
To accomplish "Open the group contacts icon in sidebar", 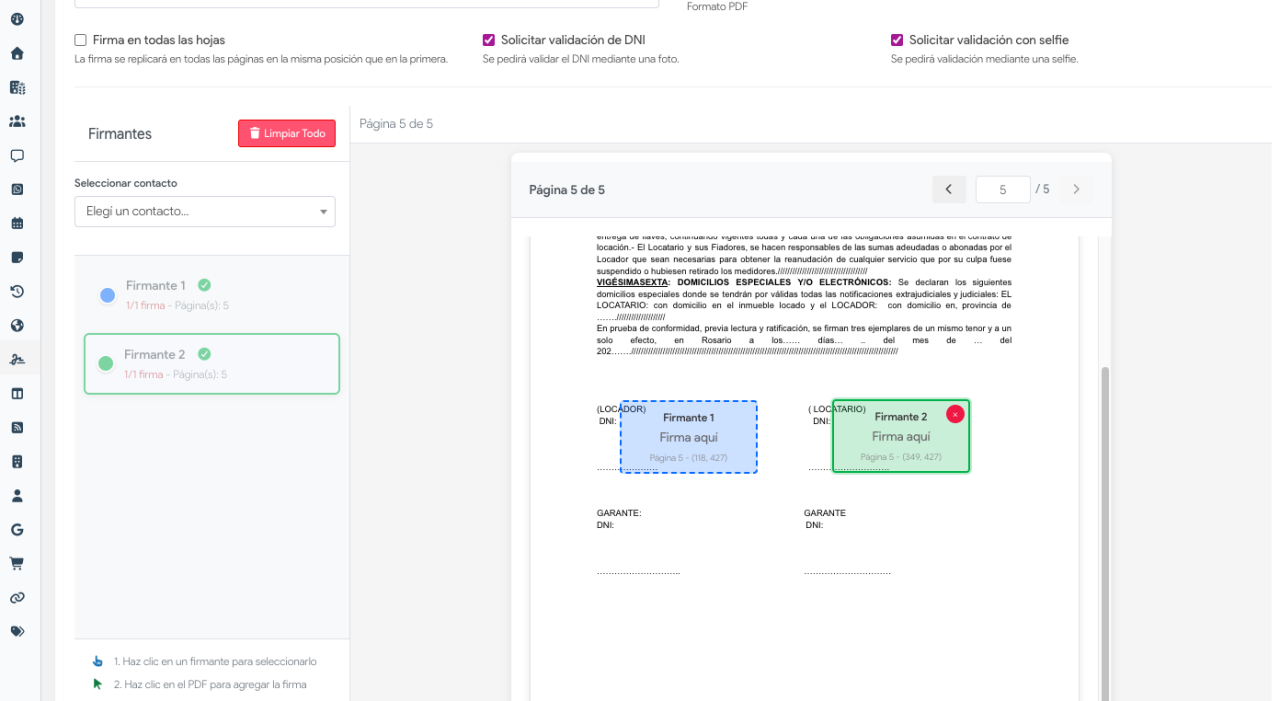I will tap(17, 121).
